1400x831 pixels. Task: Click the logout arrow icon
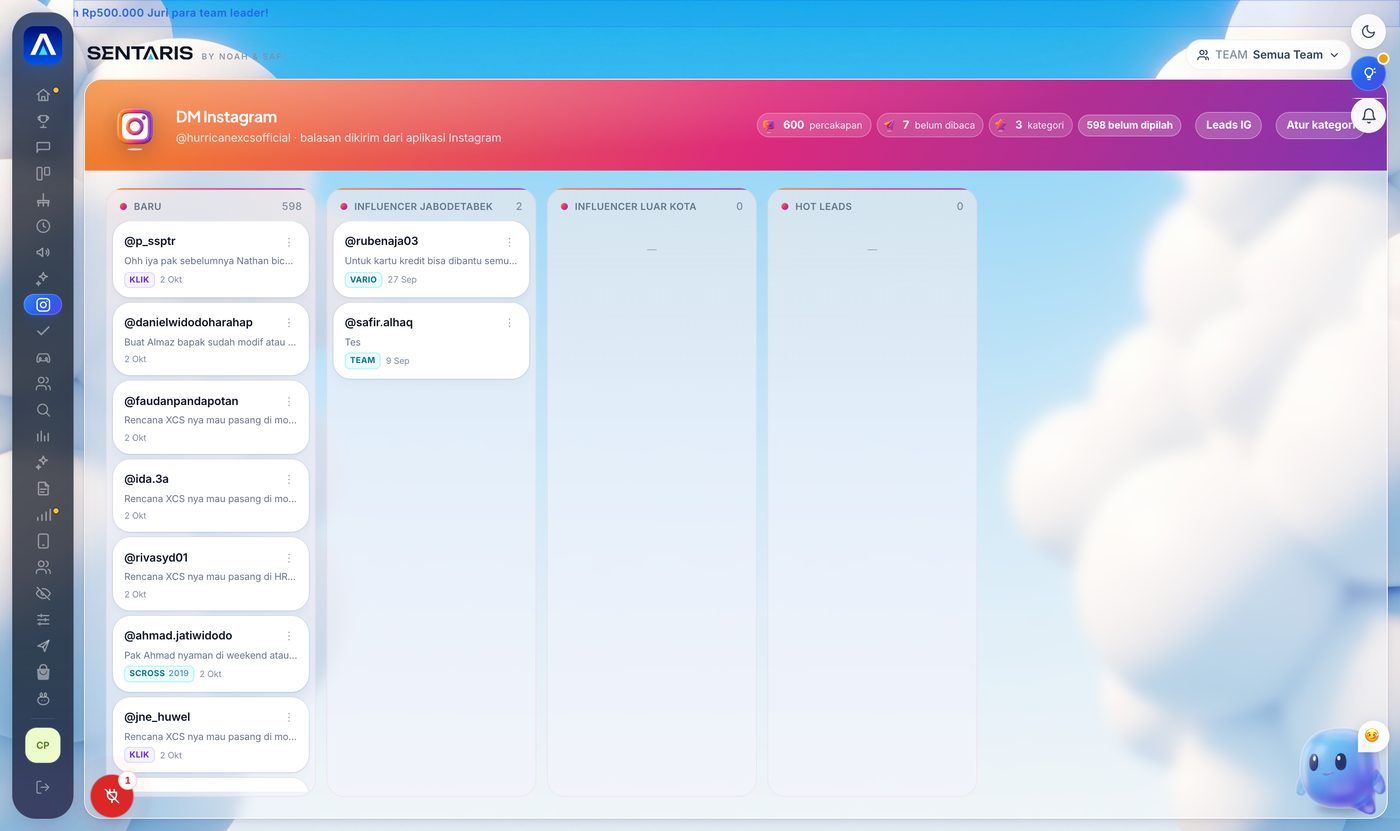43,787
